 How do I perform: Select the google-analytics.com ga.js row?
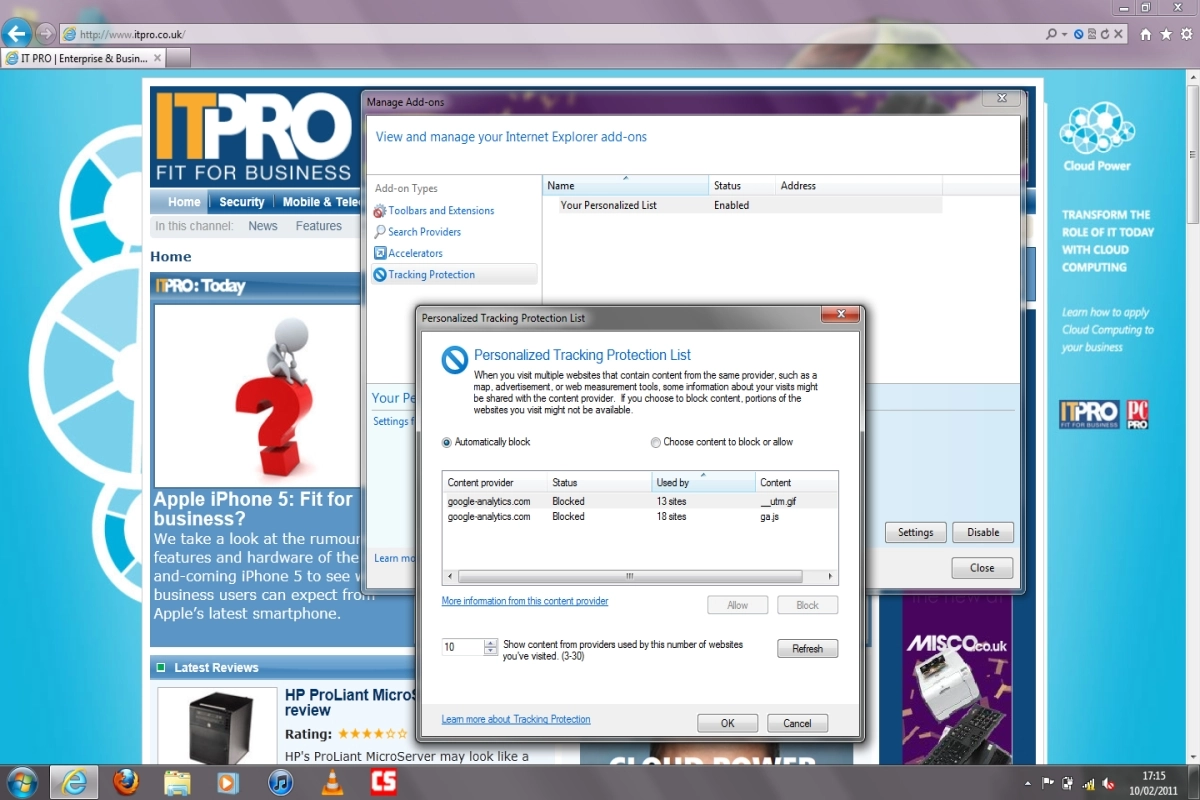(640, 517)
